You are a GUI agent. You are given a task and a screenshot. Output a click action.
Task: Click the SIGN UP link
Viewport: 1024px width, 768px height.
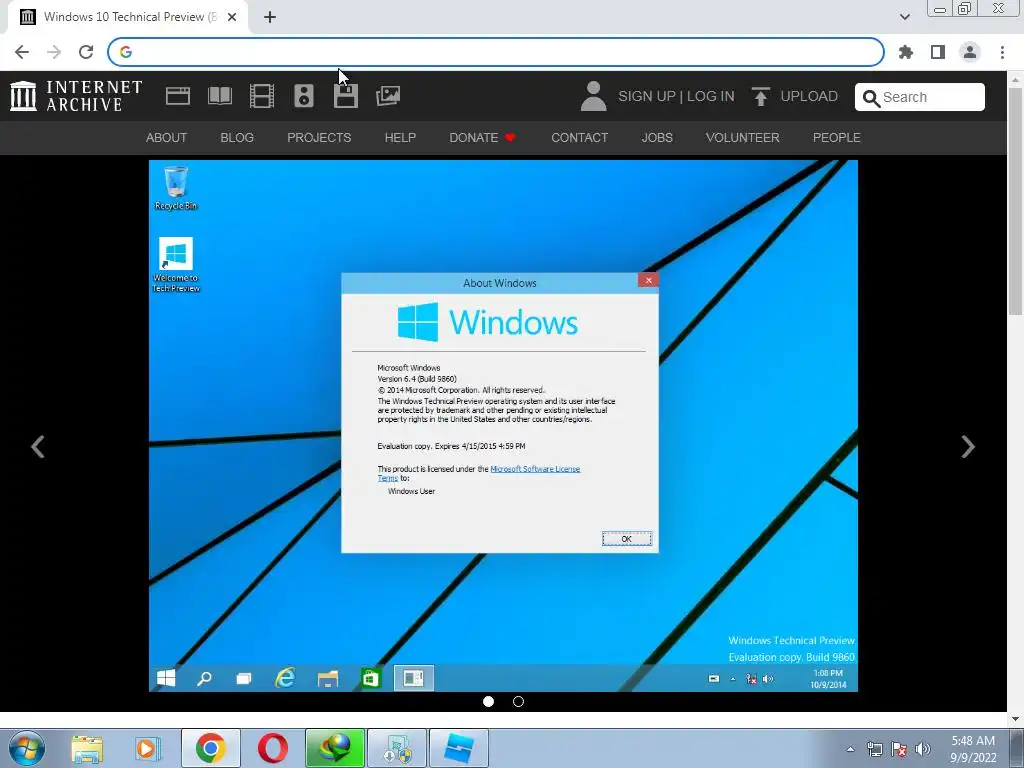(x=647, y=96)
